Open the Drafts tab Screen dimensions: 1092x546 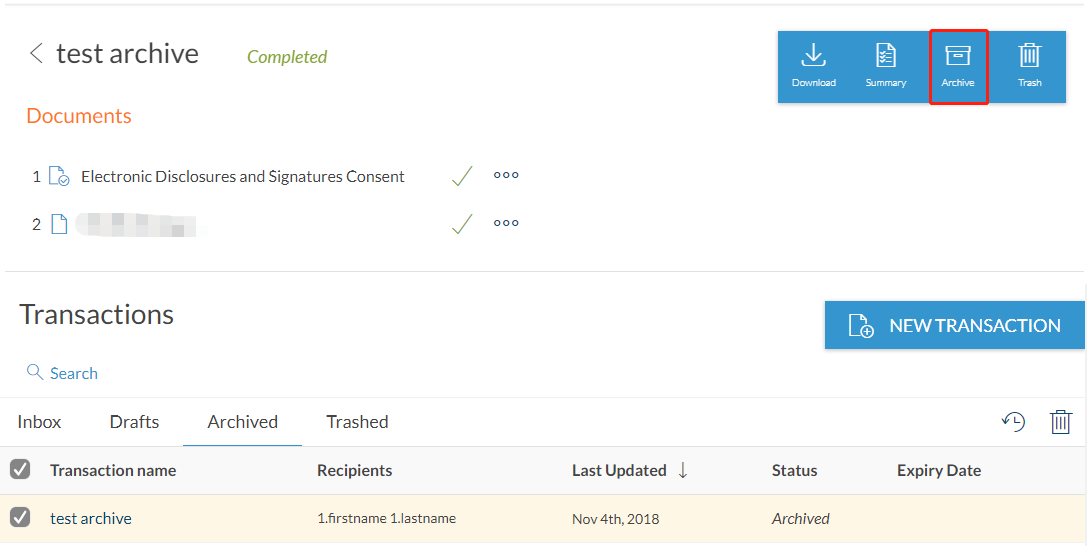[x=134, y=422]
